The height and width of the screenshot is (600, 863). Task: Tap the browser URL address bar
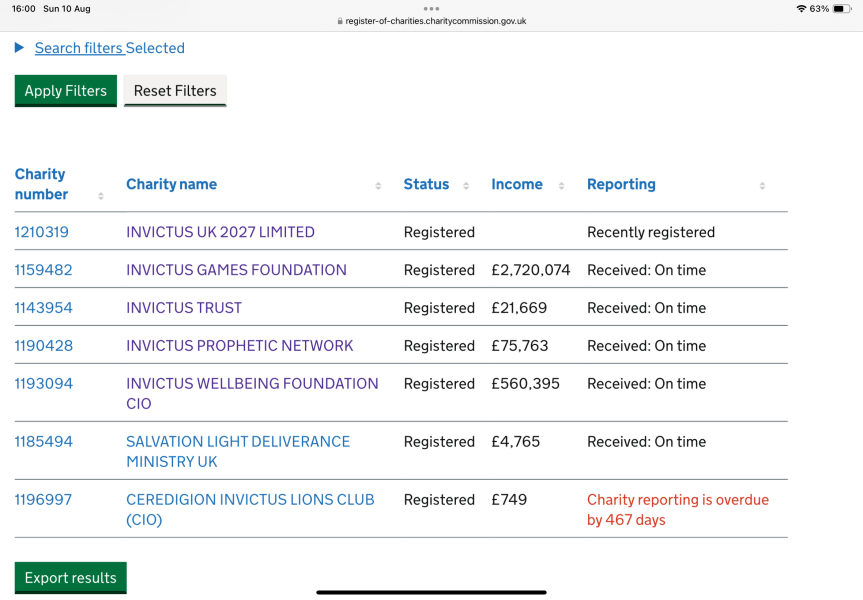[x=432, y=21]
